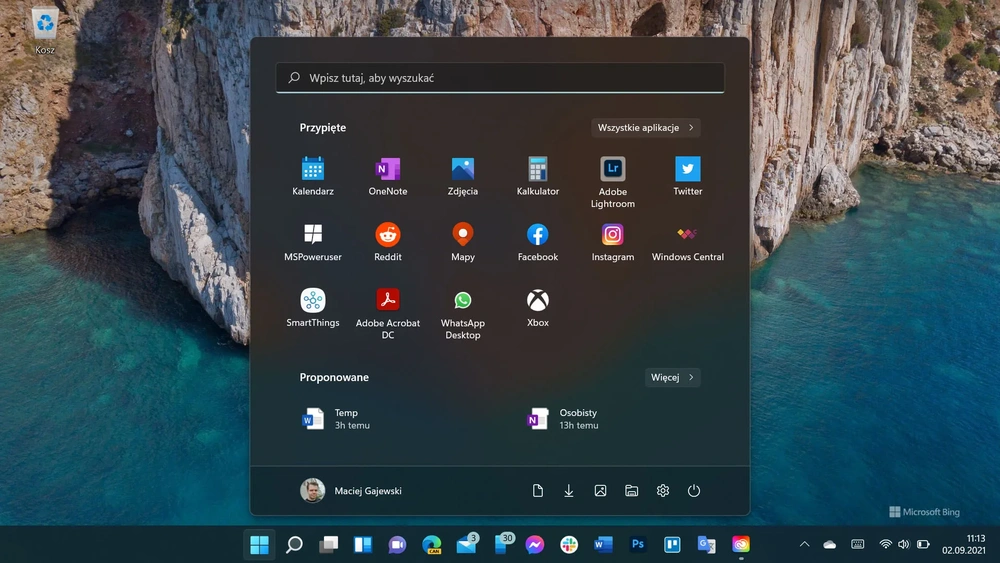Image resolution: width=1000 pixels, height=563 pixels.
Task: Launch Photoshop from taskbar
Action: click(x=638, y=545)
